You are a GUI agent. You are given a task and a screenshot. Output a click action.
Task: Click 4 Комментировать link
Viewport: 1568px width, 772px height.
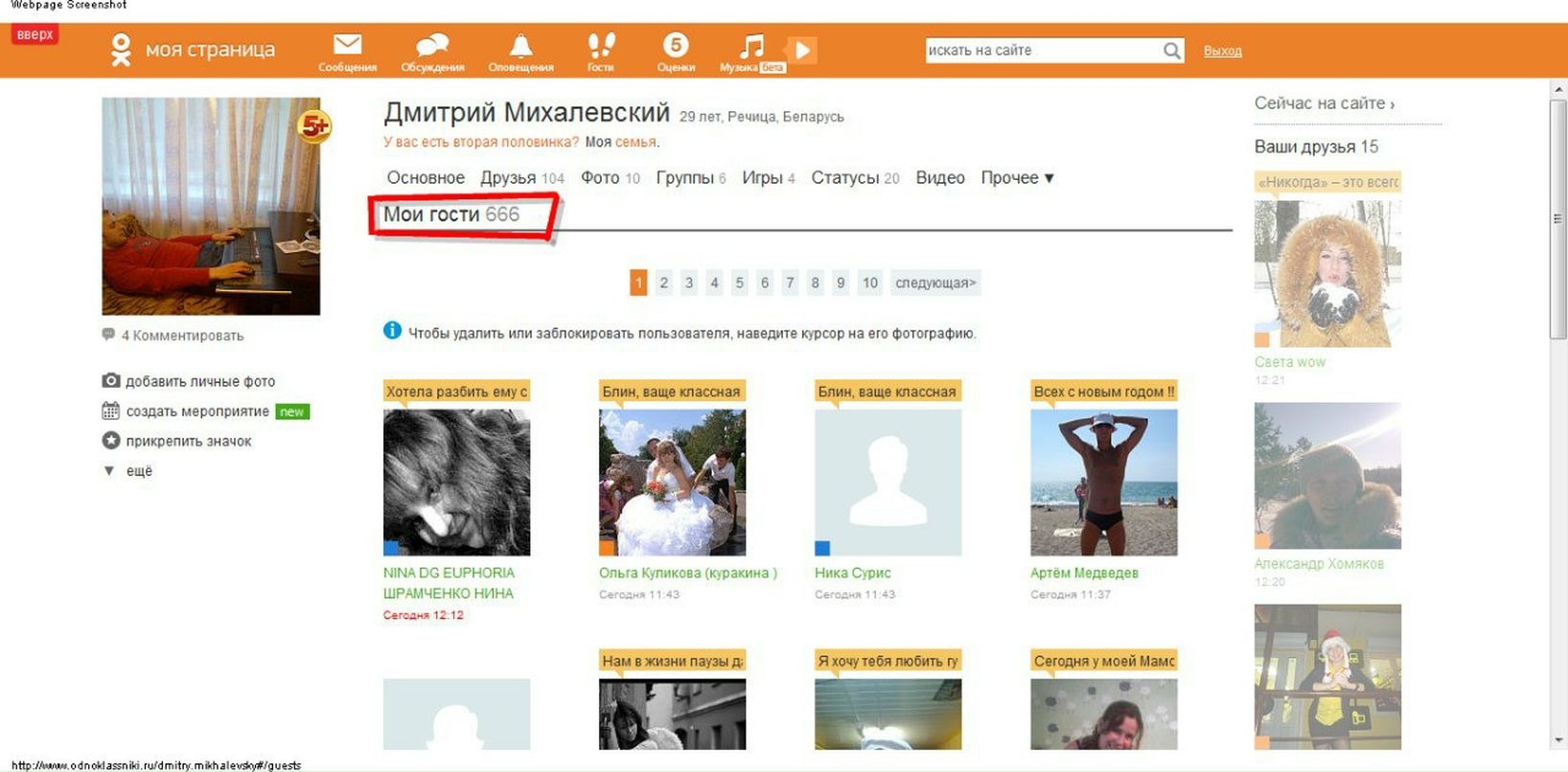[x=182, y=335]
